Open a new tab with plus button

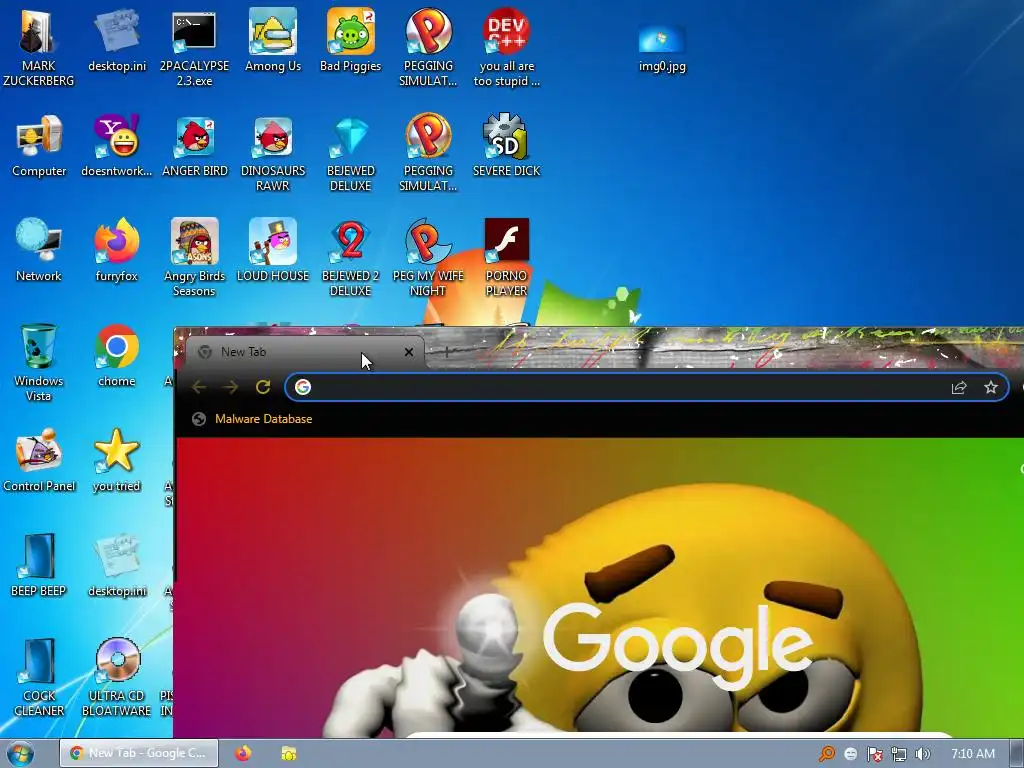[x=447, y=353]
